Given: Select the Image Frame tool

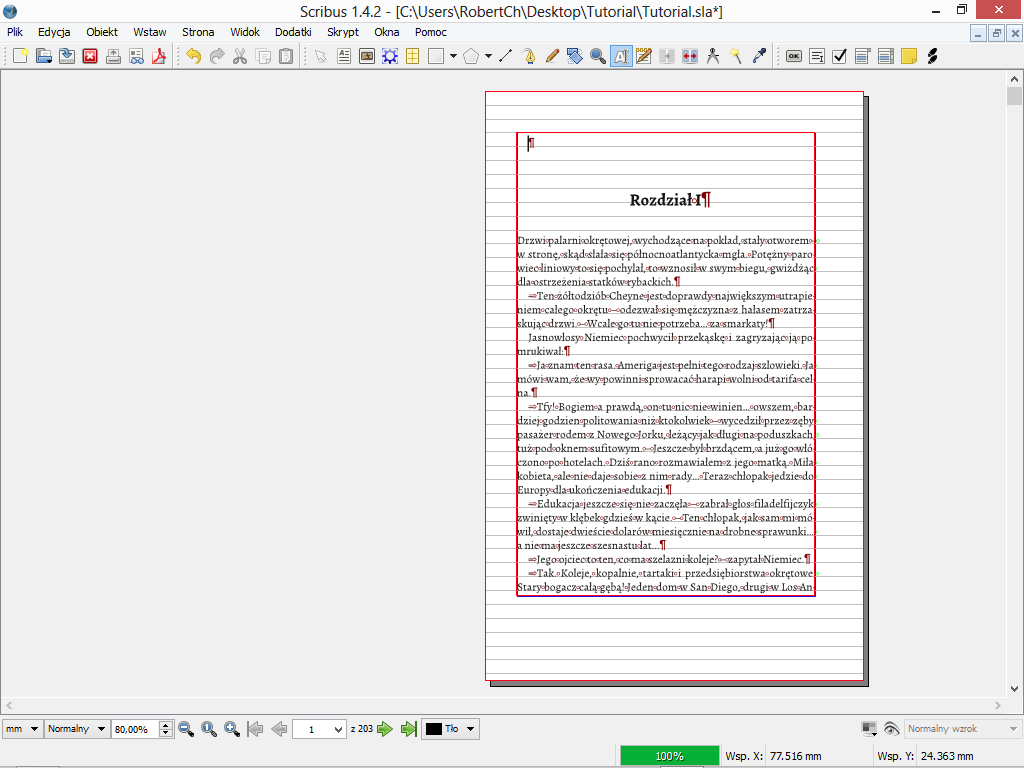Looking at the screenshot, I should [367, 56].
